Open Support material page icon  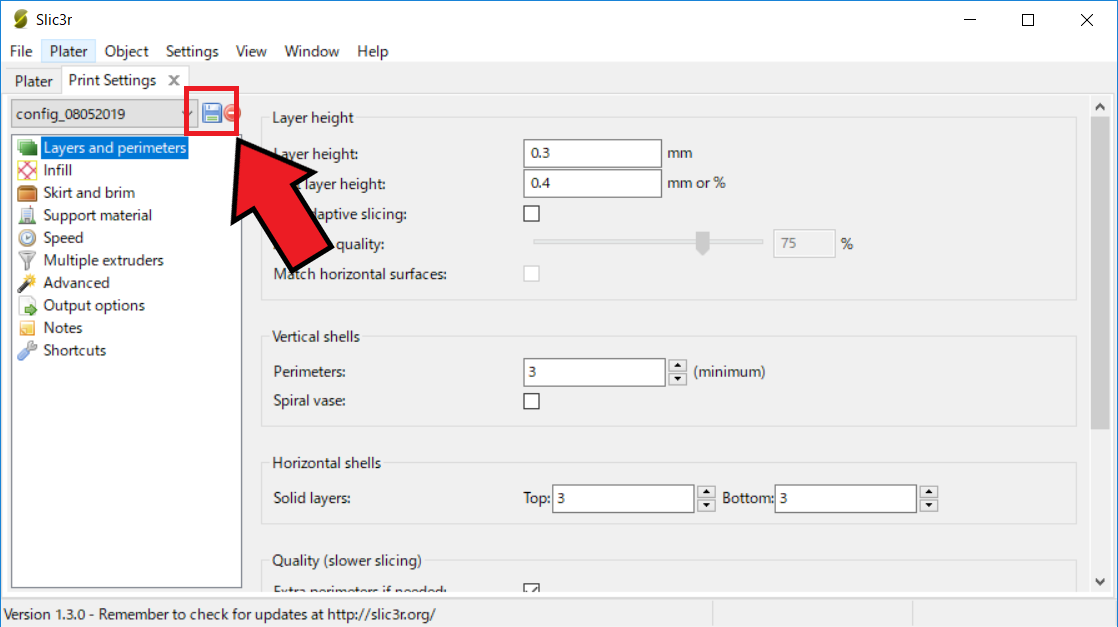(x=27, y=215)
